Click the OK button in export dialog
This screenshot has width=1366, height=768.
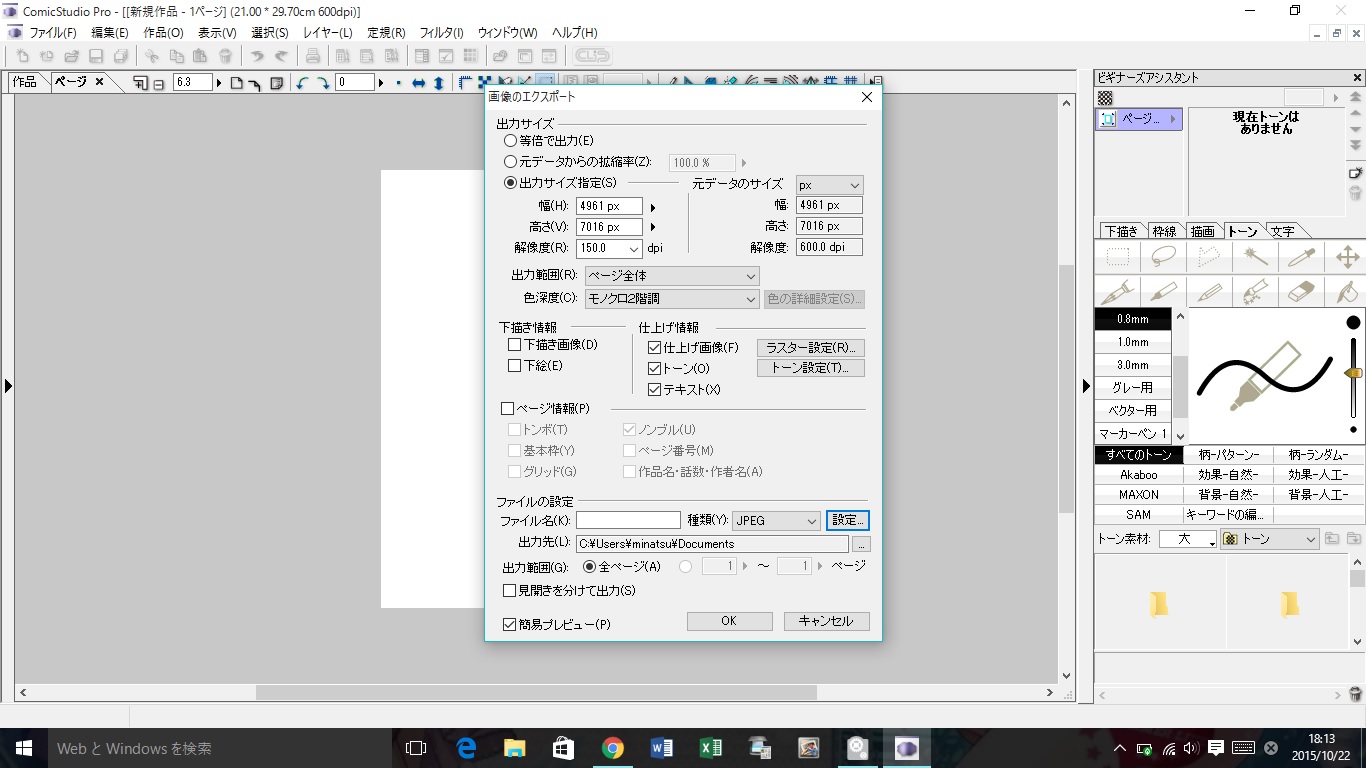(729, 621)
